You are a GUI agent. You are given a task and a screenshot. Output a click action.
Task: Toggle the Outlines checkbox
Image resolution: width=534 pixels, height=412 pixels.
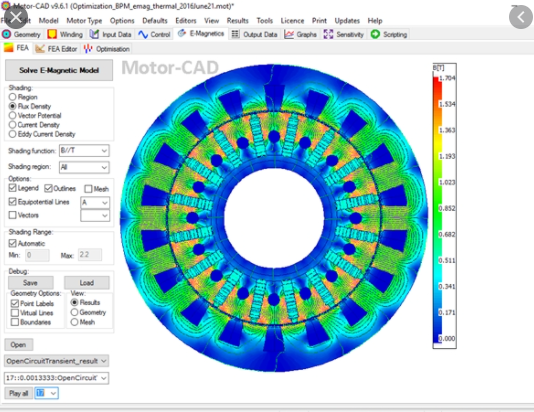(x=48, y=188)
